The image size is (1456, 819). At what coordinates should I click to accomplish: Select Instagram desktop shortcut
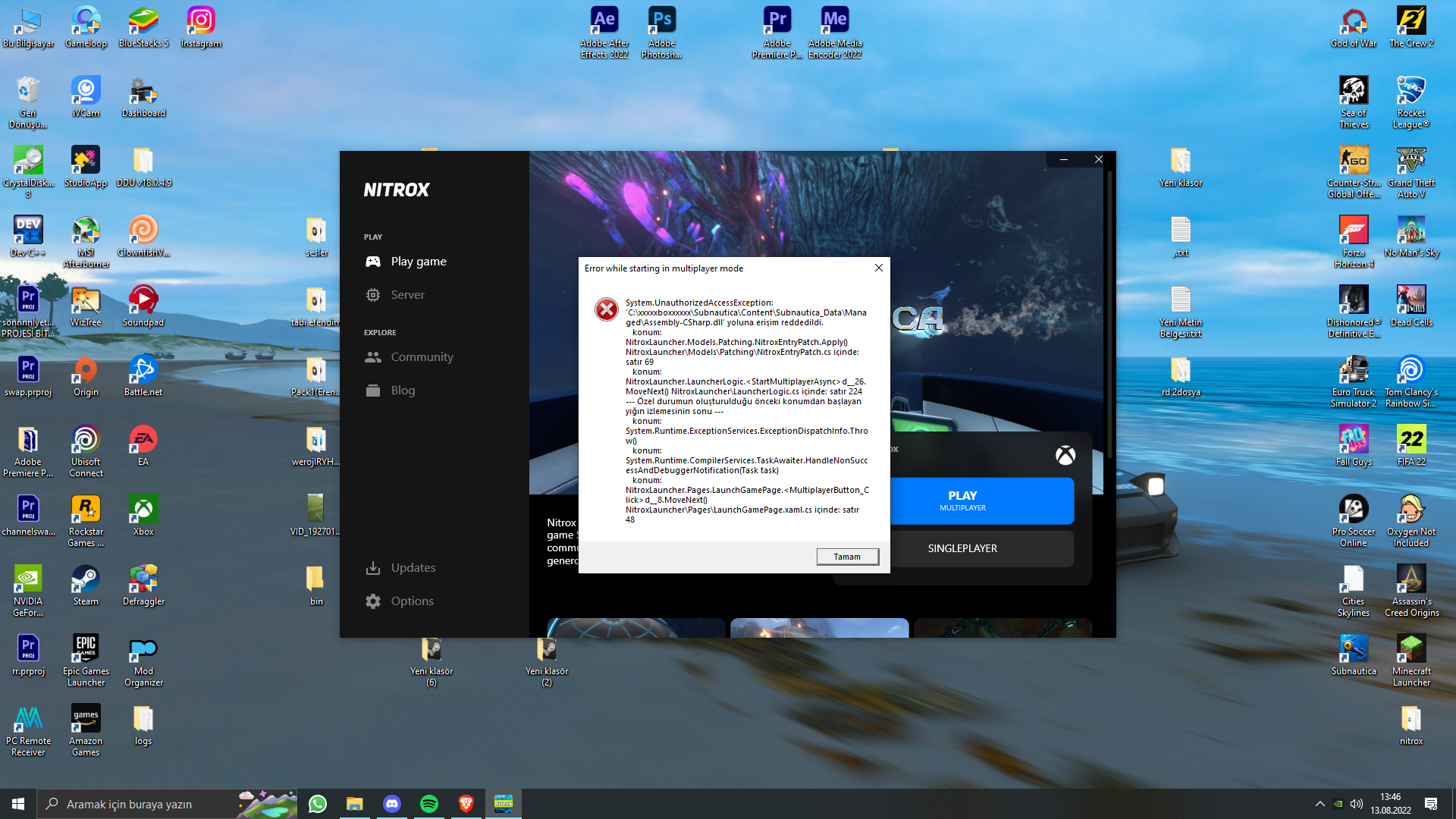click(x=201, y=27)
